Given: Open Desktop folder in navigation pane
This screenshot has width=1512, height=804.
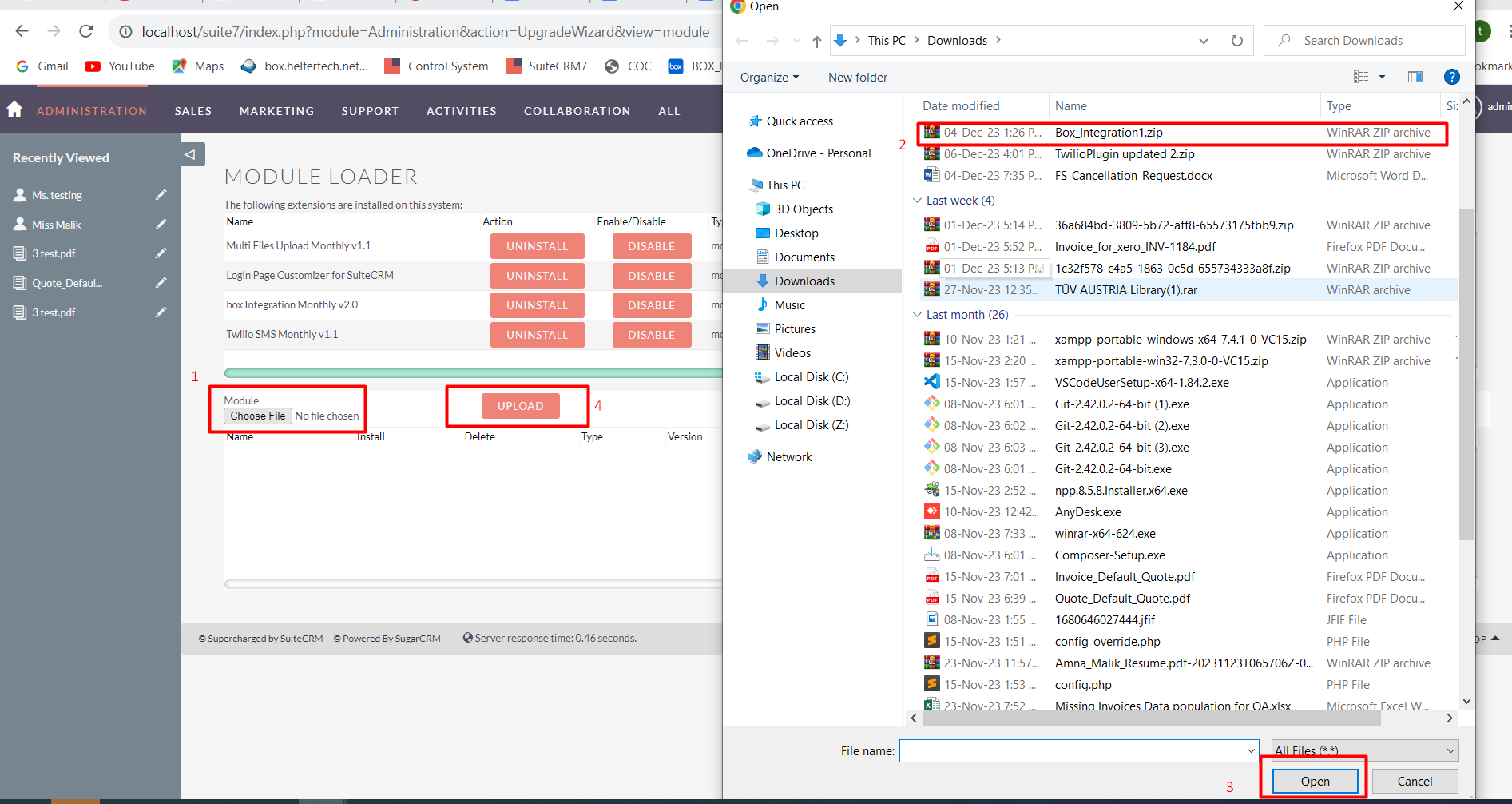Looking at the screenshot, I should [x=787, y=233].
